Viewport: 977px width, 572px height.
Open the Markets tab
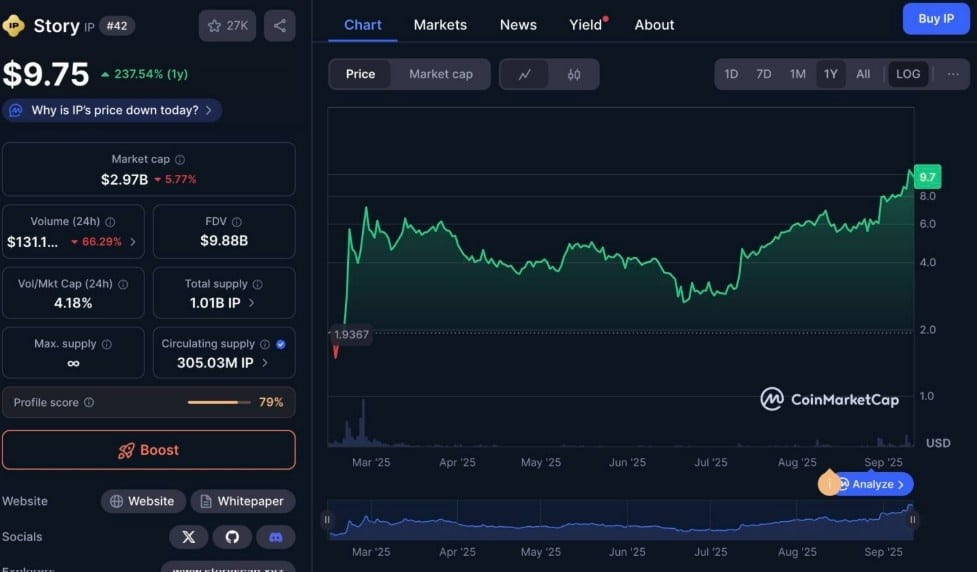coord(440,25)
